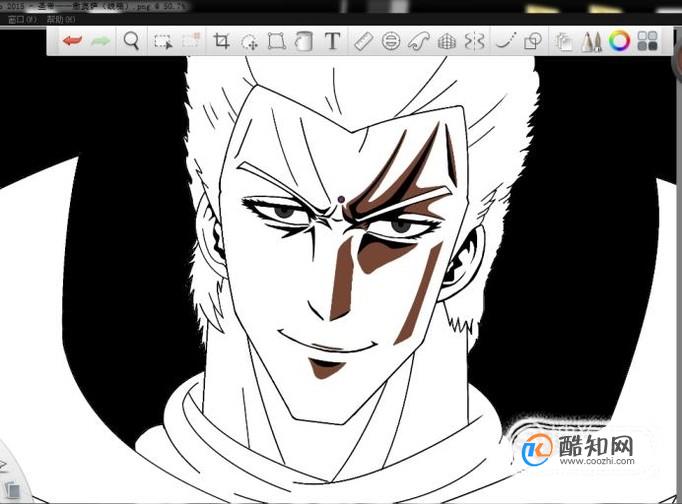682x504 pixels.
Task: Toggle the Ruler guide
Action: click(x=363, y=41)
